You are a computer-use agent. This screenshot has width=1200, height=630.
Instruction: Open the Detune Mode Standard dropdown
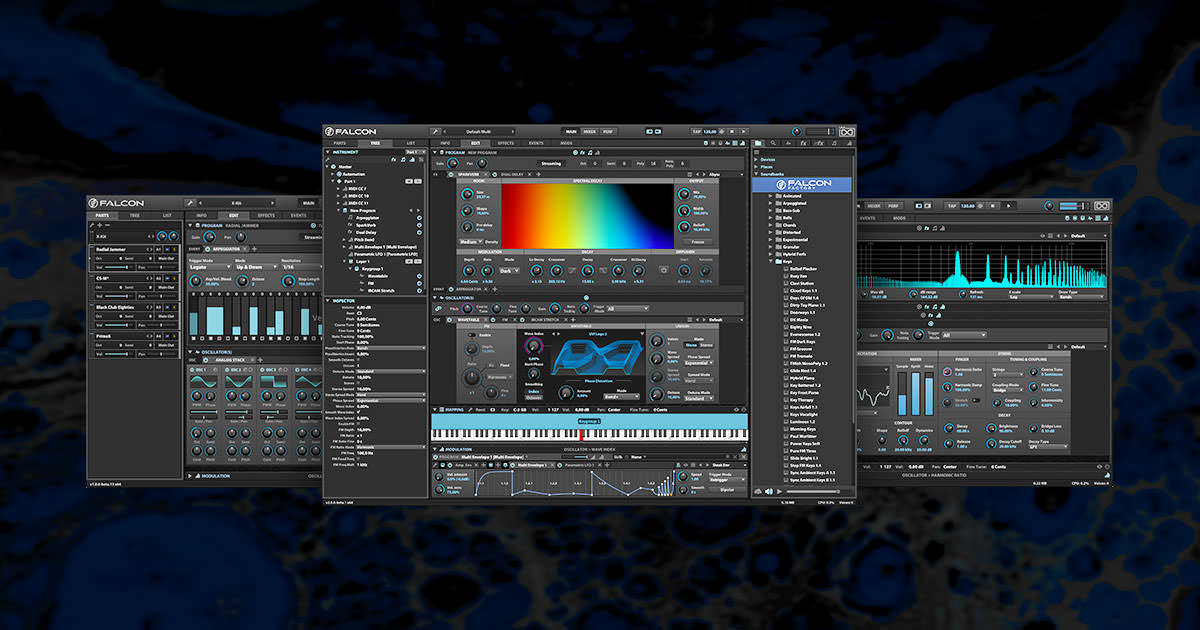(x=697, y=398)
